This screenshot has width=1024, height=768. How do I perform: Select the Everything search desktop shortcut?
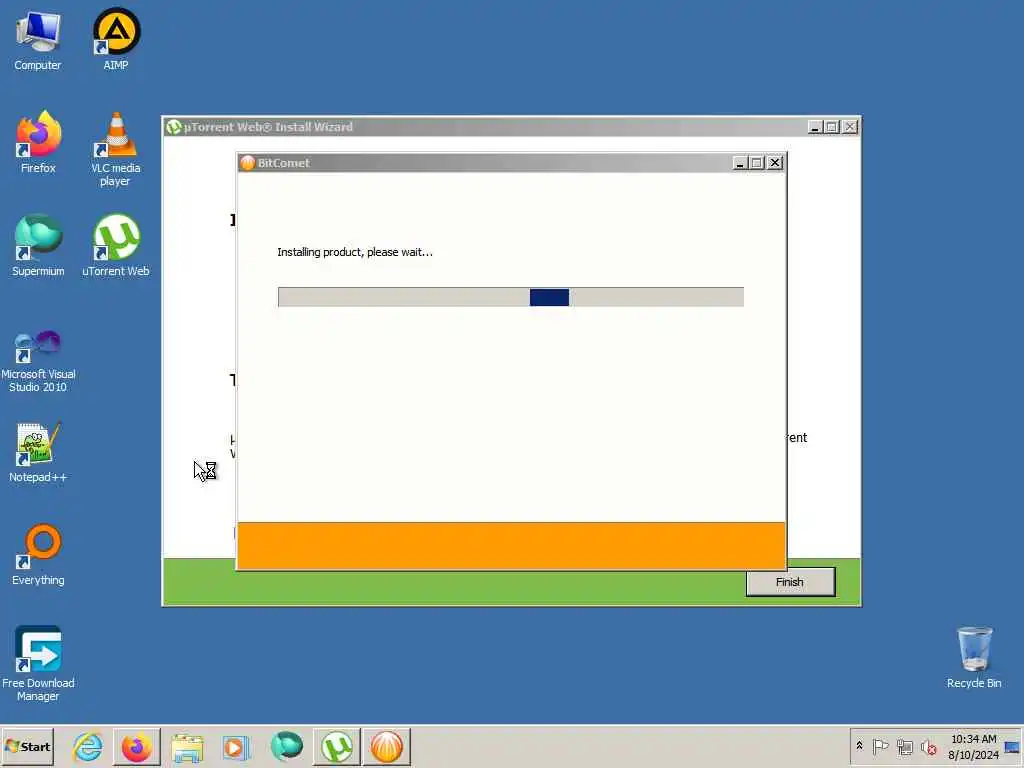coord(38,555)
